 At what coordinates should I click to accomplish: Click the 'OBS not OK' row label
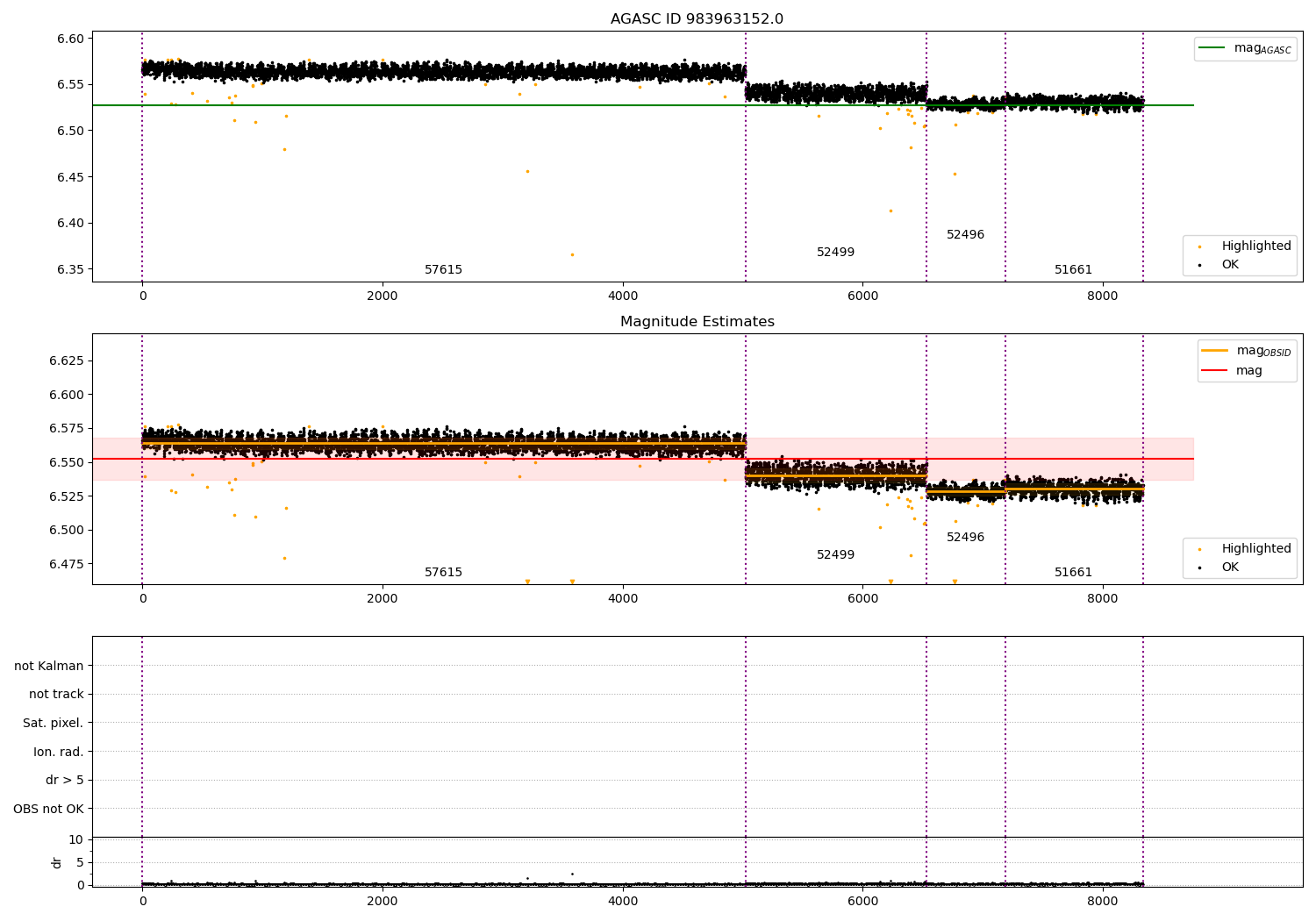[x=49, y=809]
